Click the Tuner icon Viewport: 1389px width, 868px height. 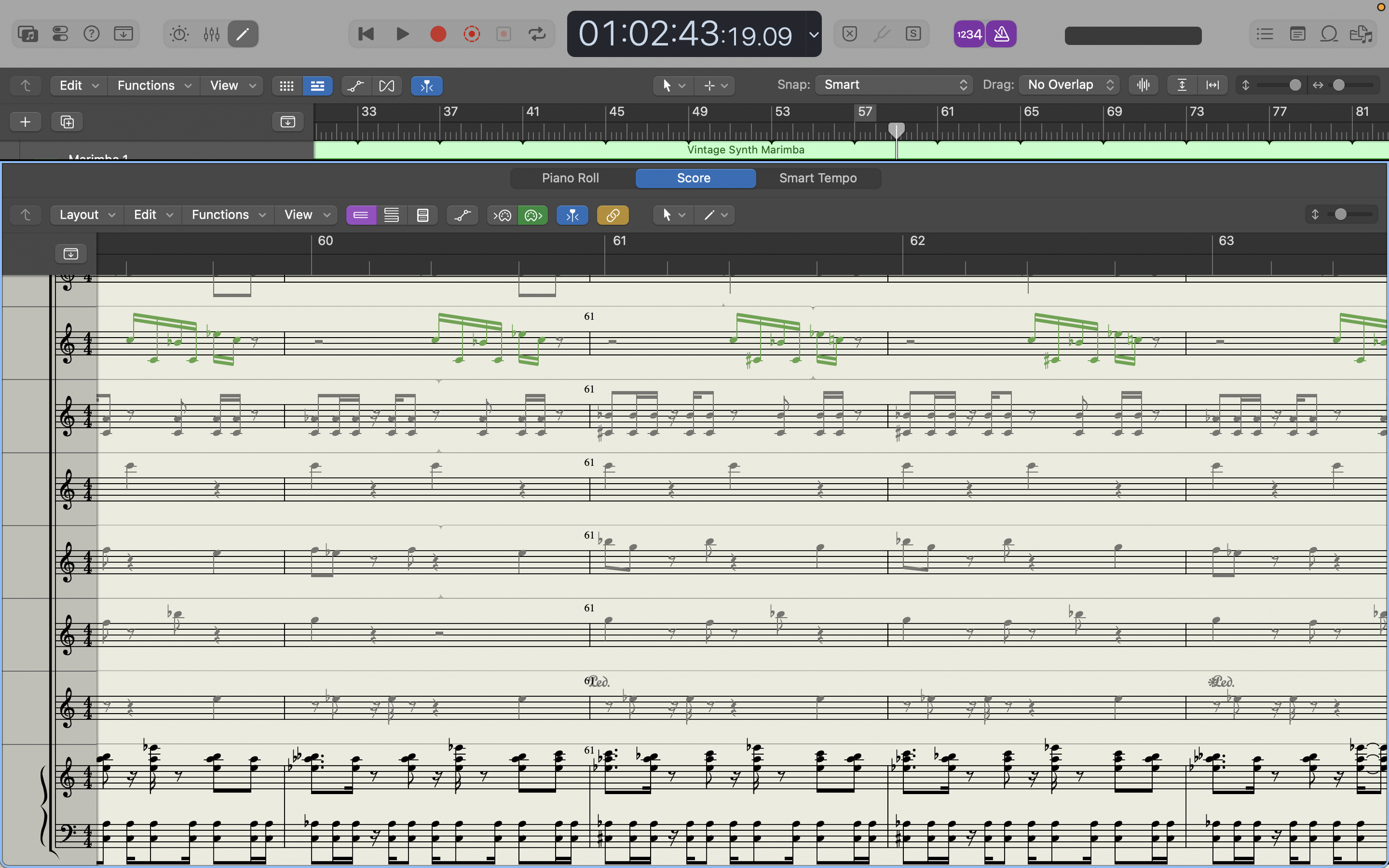point(881,34)
